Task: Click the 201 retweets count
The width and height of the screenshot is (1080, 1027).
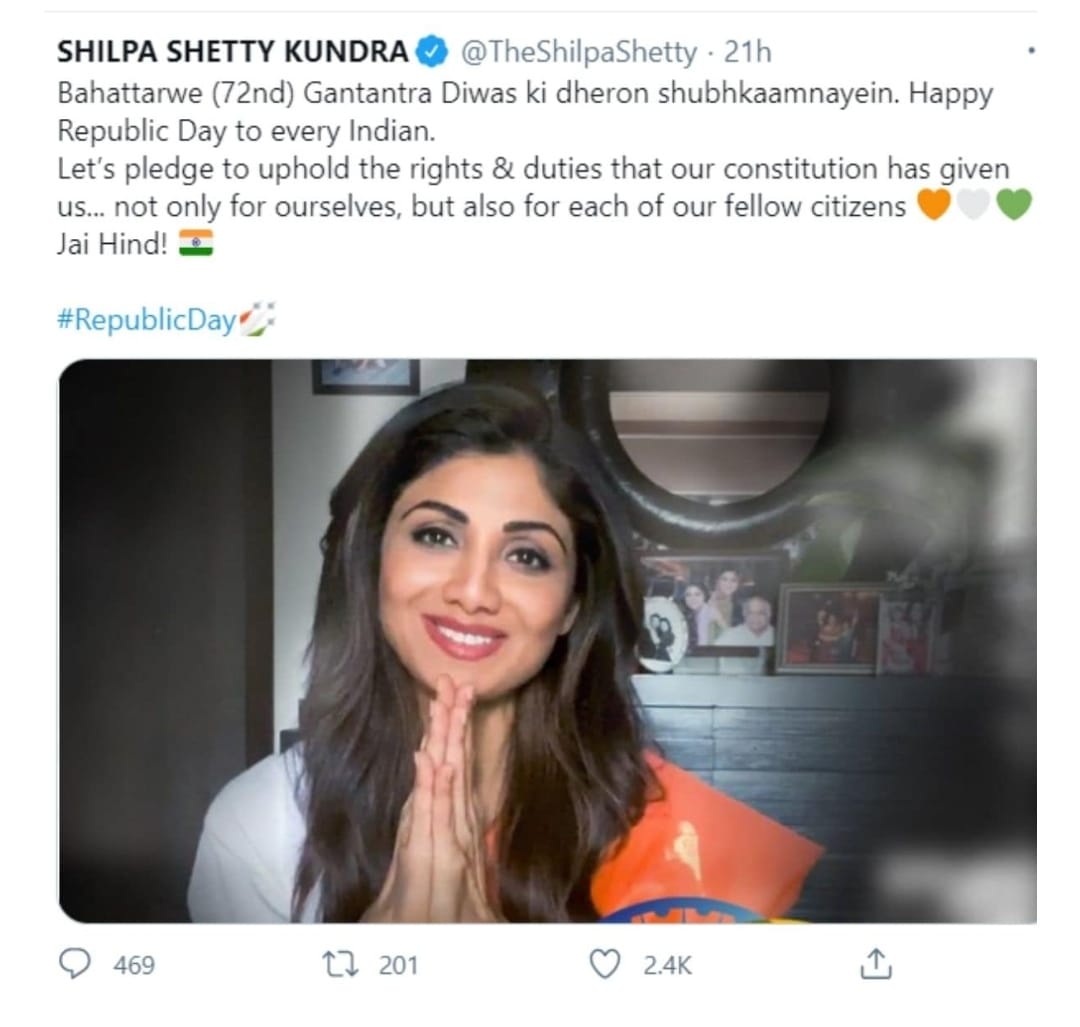Action: tap(398, 965)
